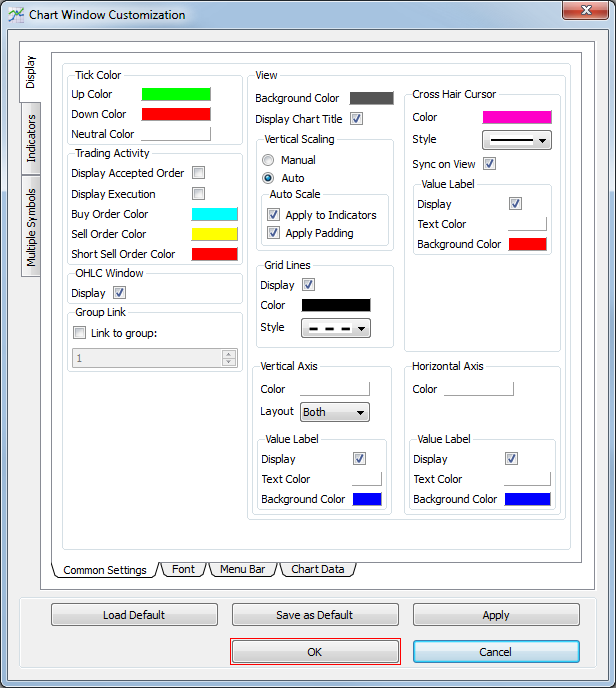Click magenta Cross Hair Cursor color swatch
This screenshot has height=688, width=616.
(x=516, y=117)
